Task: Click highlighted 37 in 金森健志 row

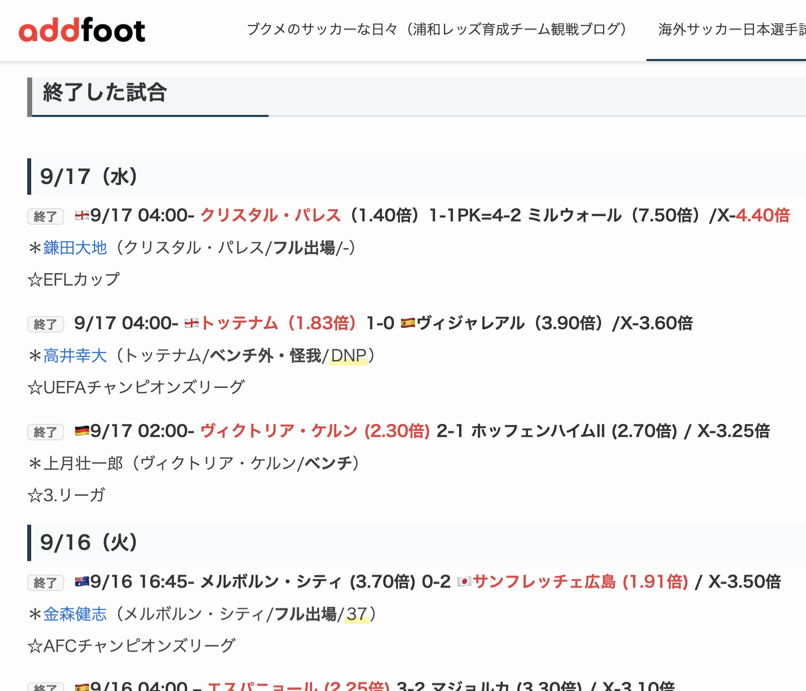Action: pyautogui.click(x=357, y=614)
